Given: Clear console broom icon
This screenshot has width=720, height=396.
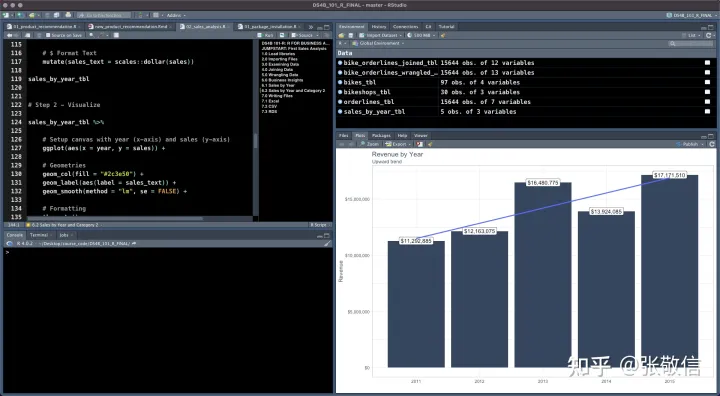Looking at the screenshot, I should tap(327, 243).
